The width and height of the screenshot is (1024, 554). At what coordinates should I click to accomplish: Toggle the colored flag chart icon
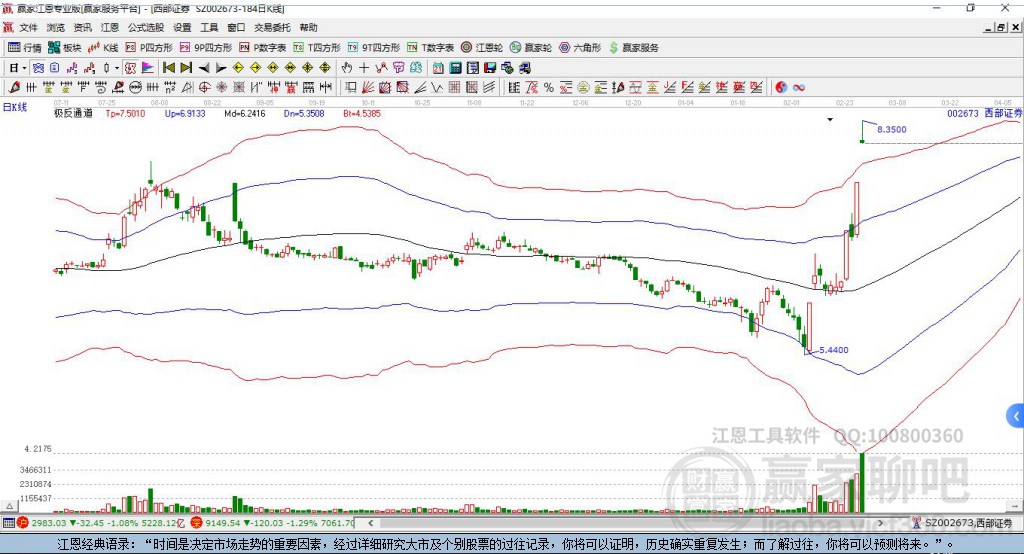point(148,68)
